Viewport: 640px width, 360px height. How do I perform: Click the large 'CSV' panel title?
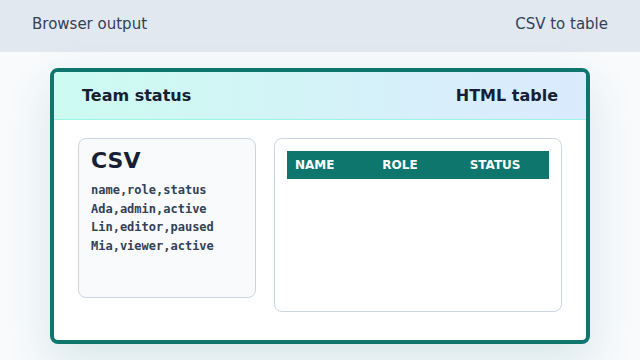(116, 160)
